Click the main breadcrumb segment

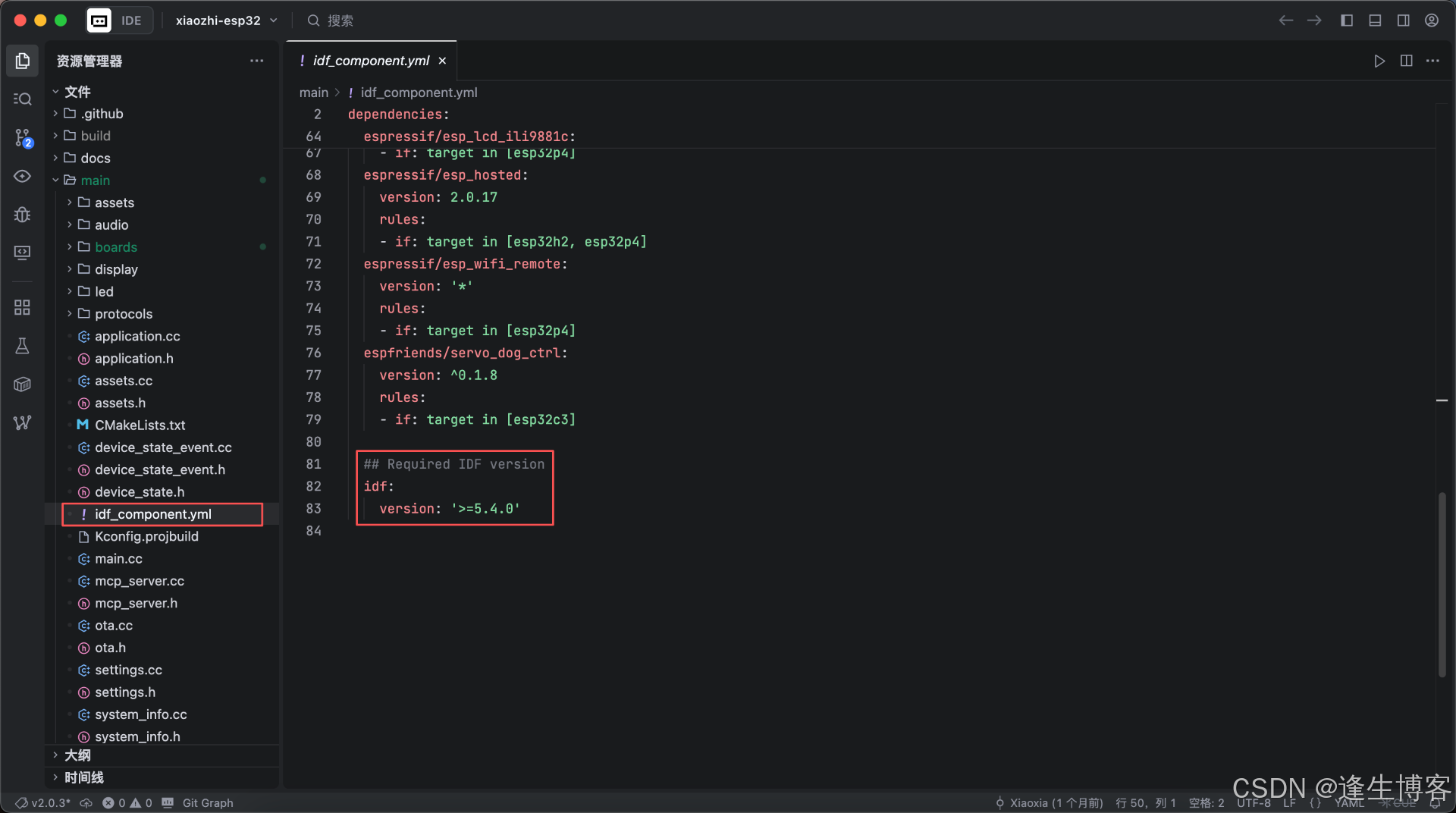tap(313, 93)
